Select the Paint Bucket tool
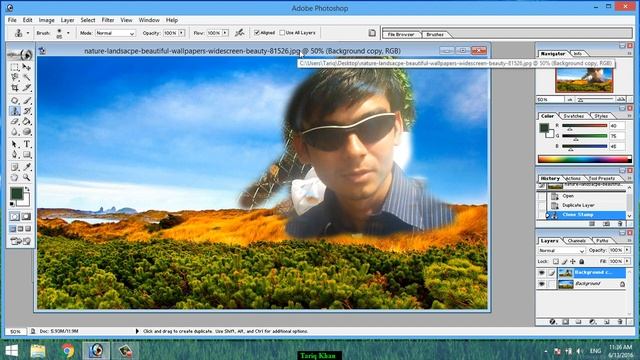This screenshot has height=360, width=640. [x=27, y=122]
